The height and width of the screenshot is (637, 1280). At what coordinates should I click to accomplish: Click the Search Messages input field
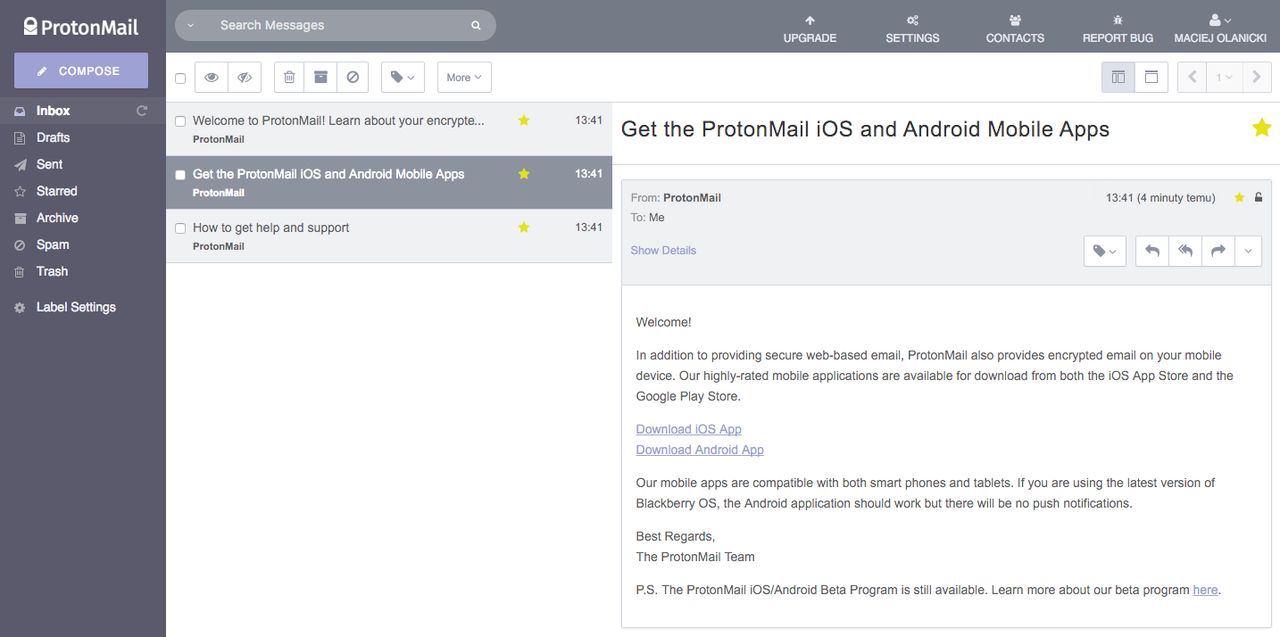point(340,25)
